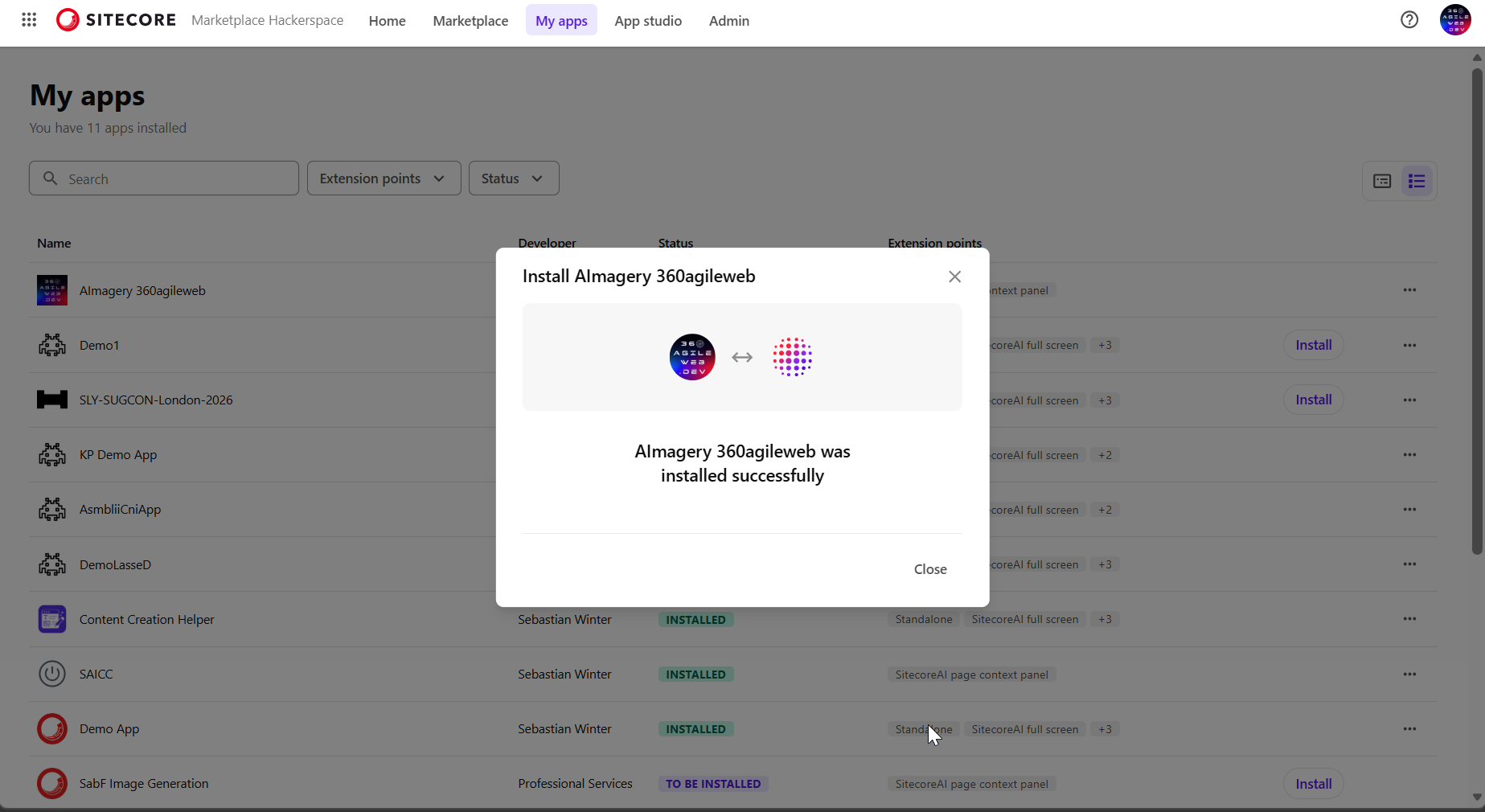Expand the Extension points filter
Image resolution: width=1485 pixels, height=812 pixels.
point(384,178)
